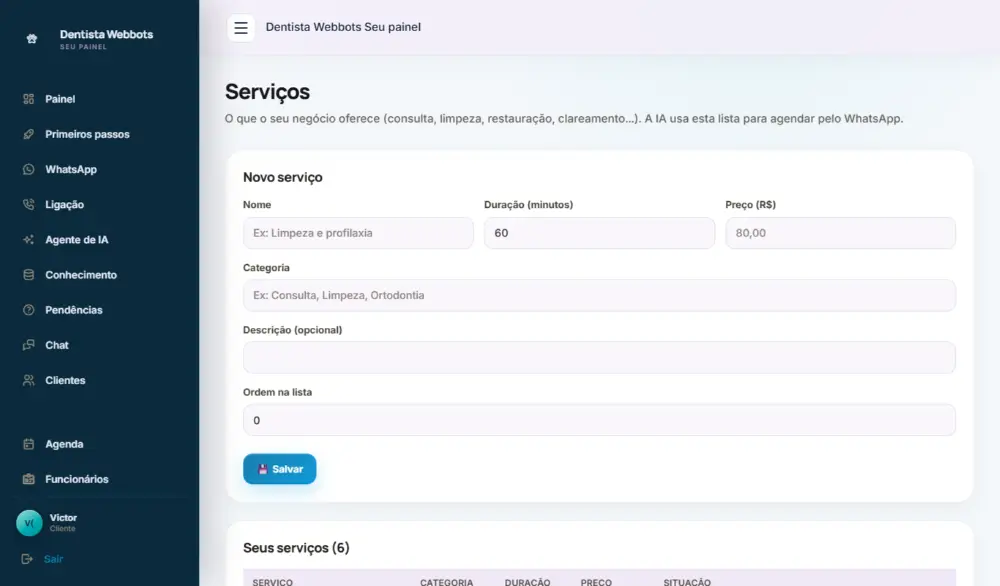Screen dimensions: 1000x586
Task: Click the Agente de IA sparkle icon
Action: (29, 240)
